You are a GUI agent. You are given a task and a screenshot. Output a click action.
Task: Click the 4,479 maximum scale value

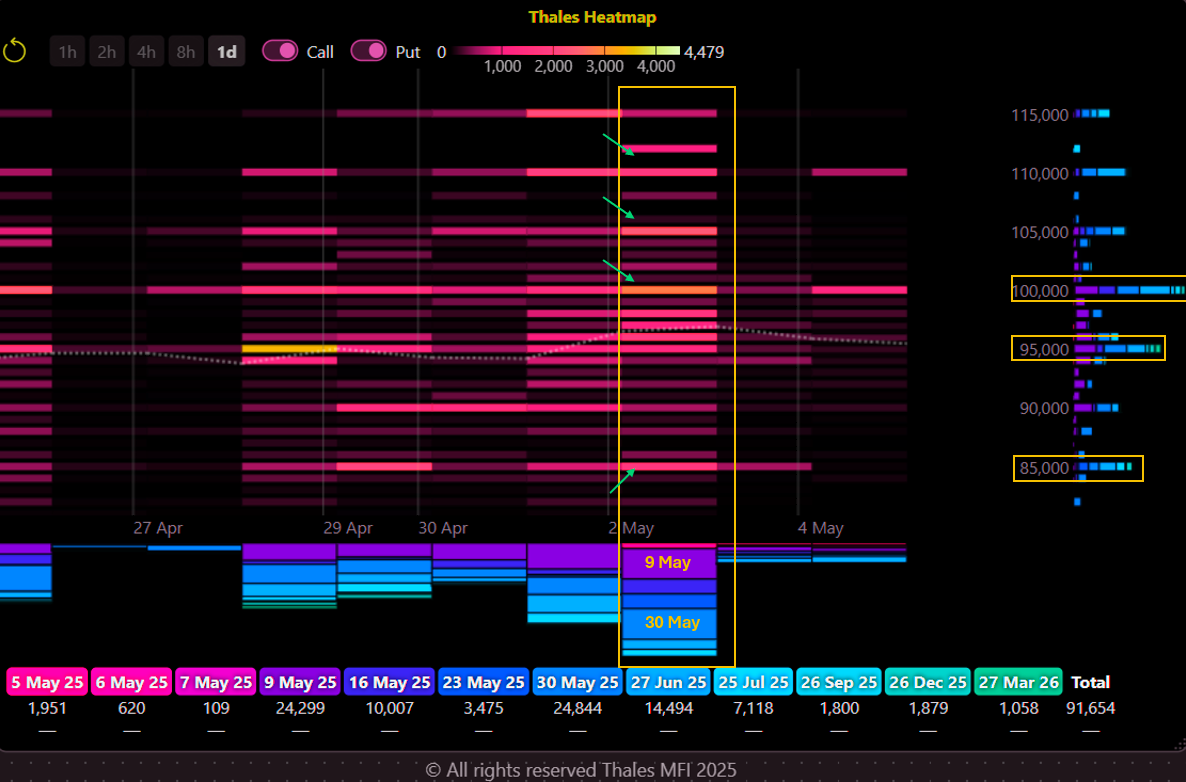[704, 52]
